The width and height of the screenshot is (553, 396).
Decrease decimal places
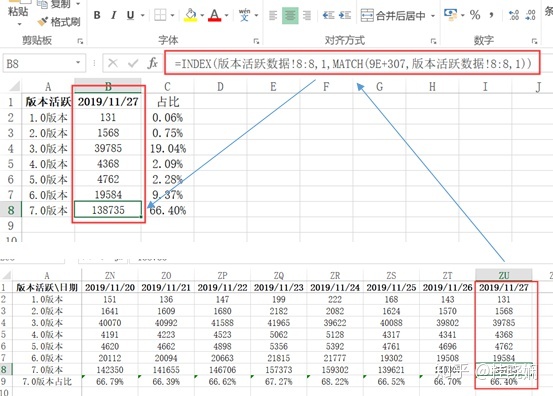(530, 15)
